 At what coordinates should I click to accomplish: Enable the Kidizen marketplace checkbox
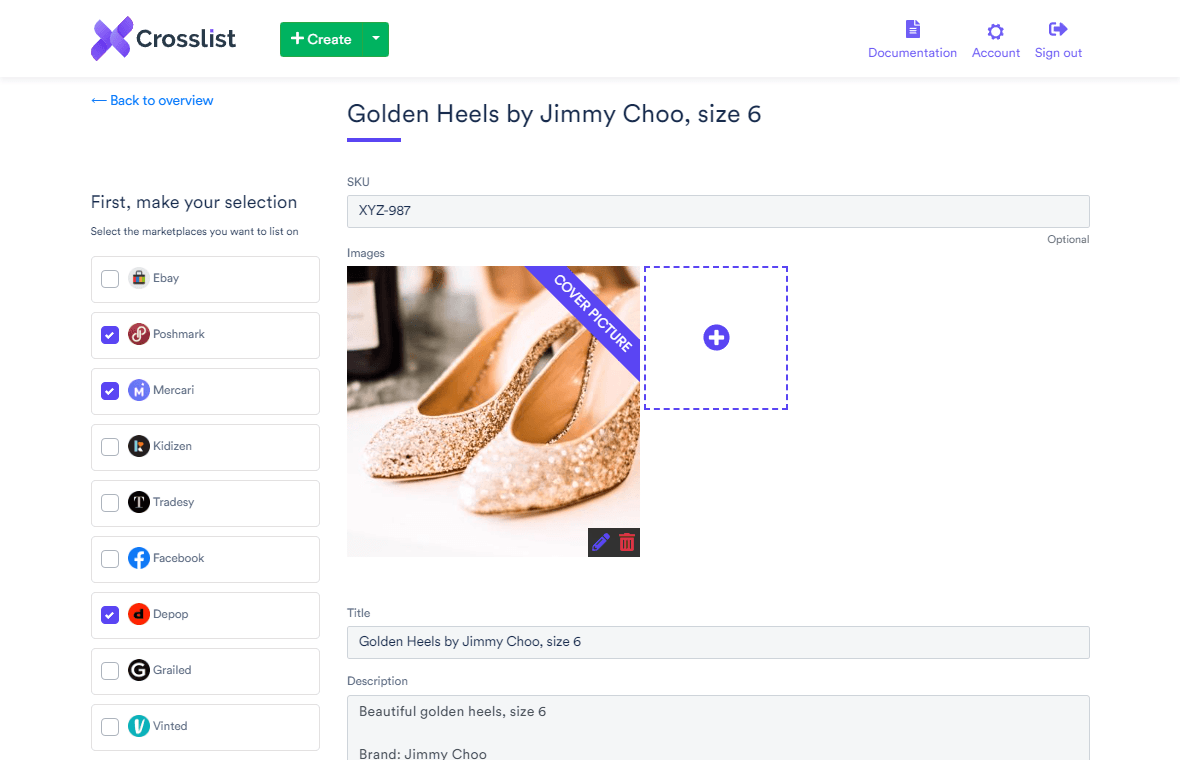pos(110,447)
